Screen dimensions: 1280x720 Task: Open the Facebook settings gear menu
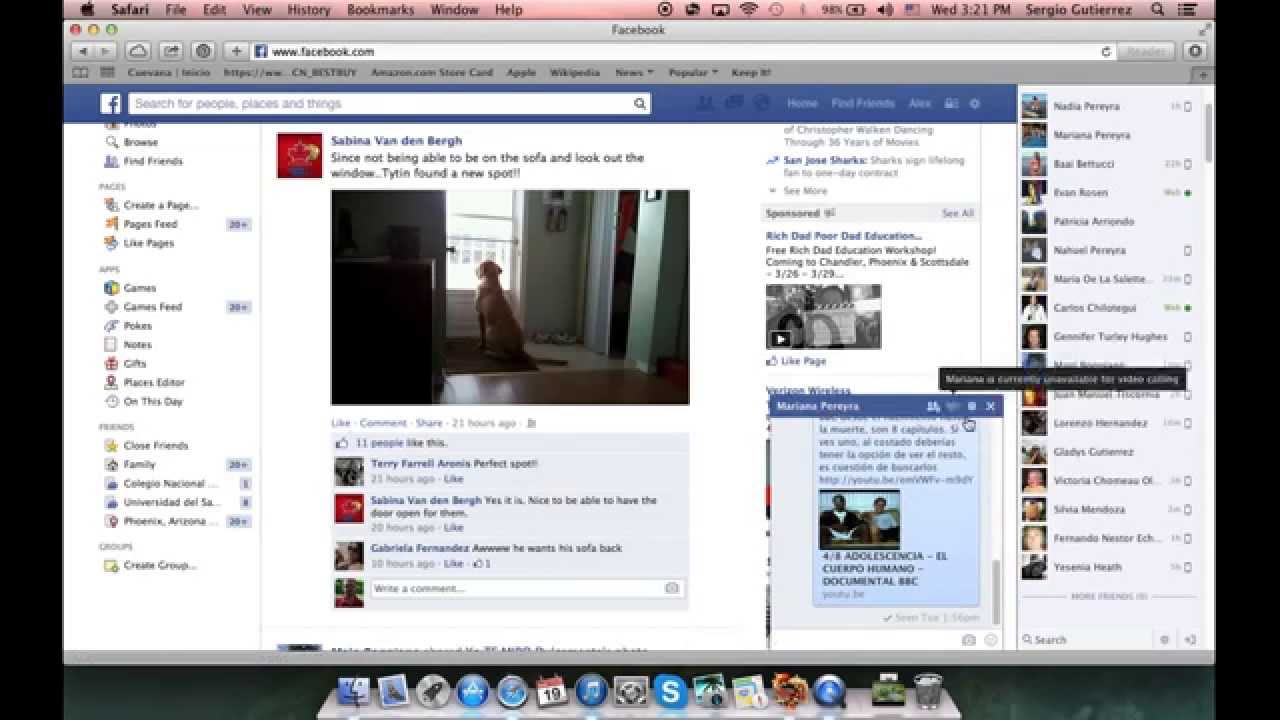[975, 103]
